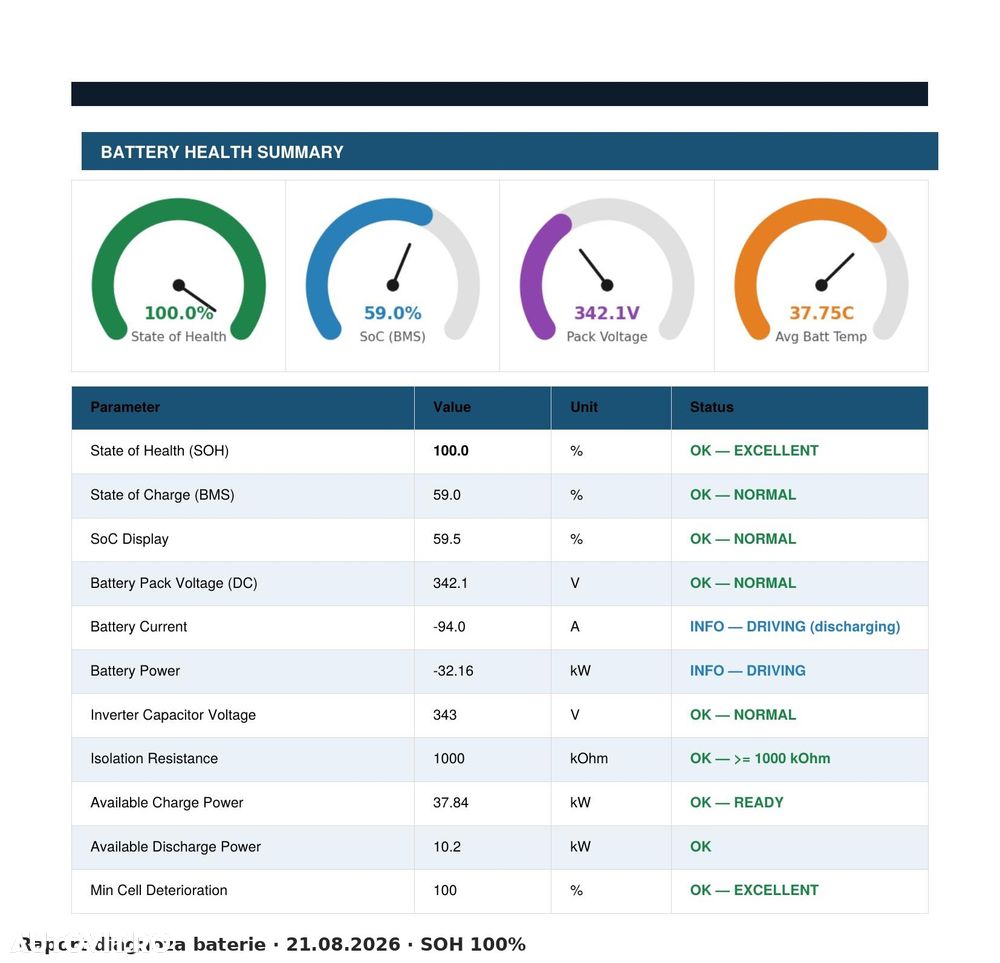This screenshot has width=1000, height=963.
Task: Click the Value column header
Action: [452, 407]
